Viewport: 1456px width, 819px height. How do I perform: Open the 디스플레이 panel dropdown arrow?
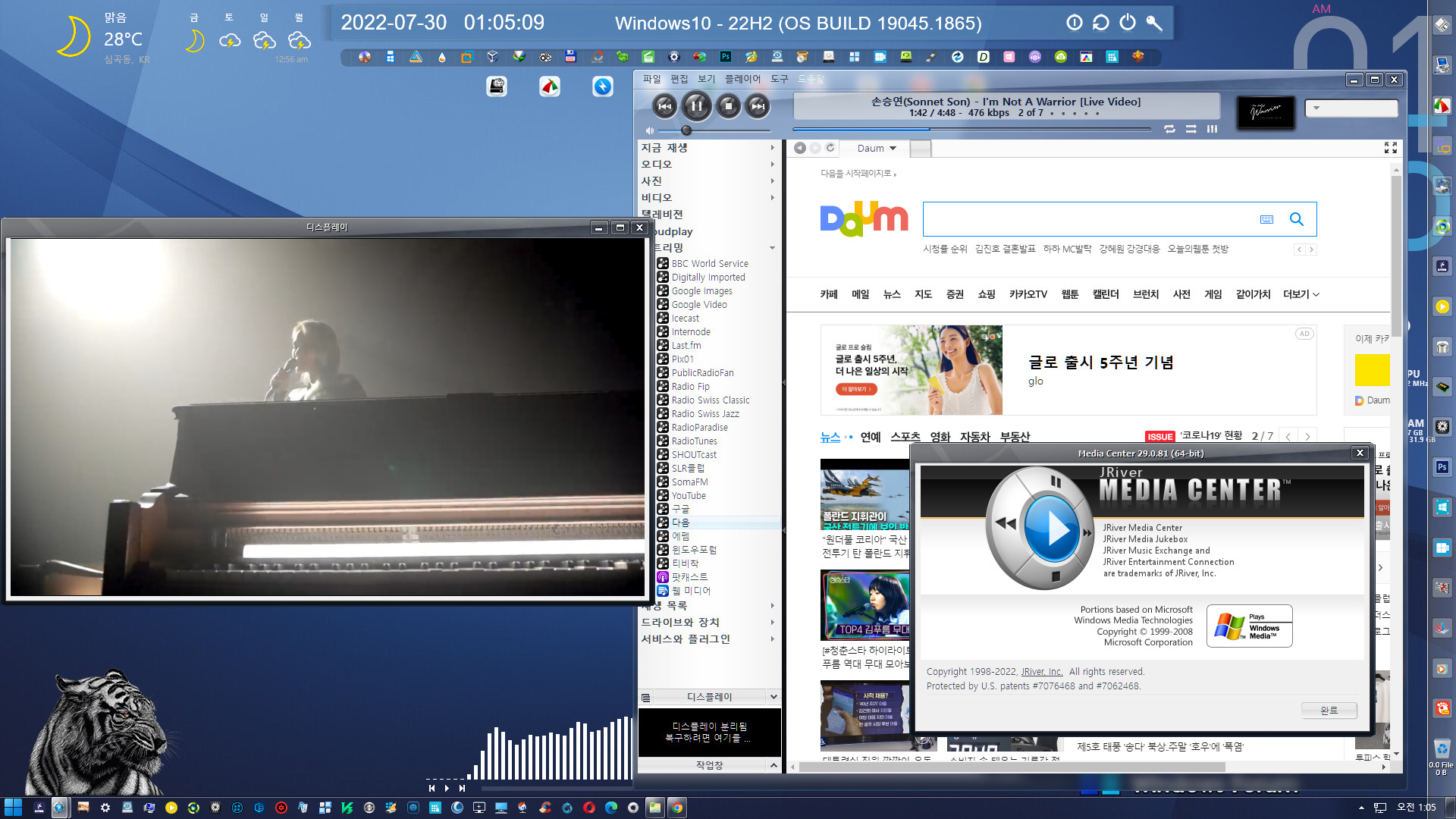click(x=773, y=697)
